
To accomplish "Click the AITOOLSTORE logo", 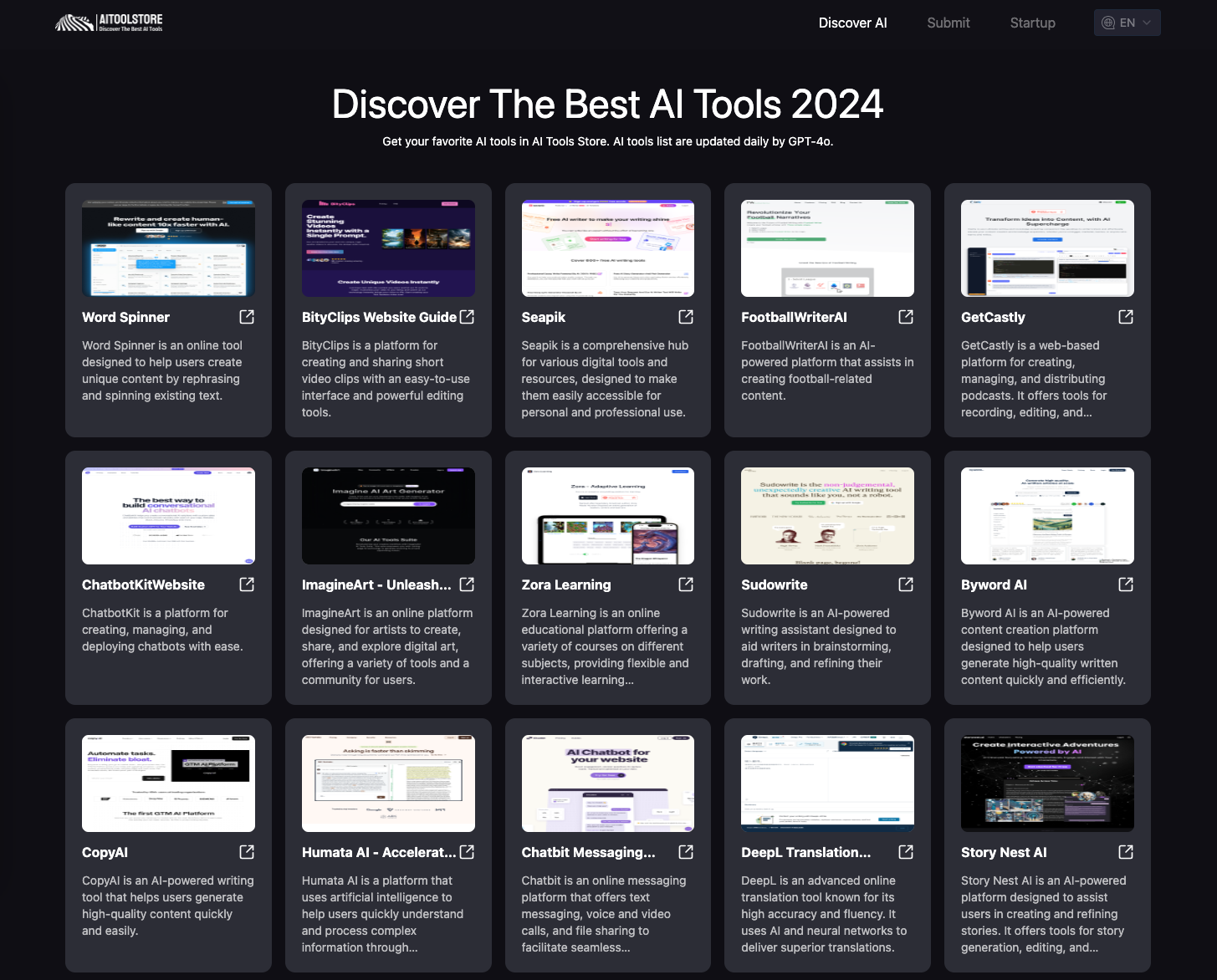I will [109, 23].
